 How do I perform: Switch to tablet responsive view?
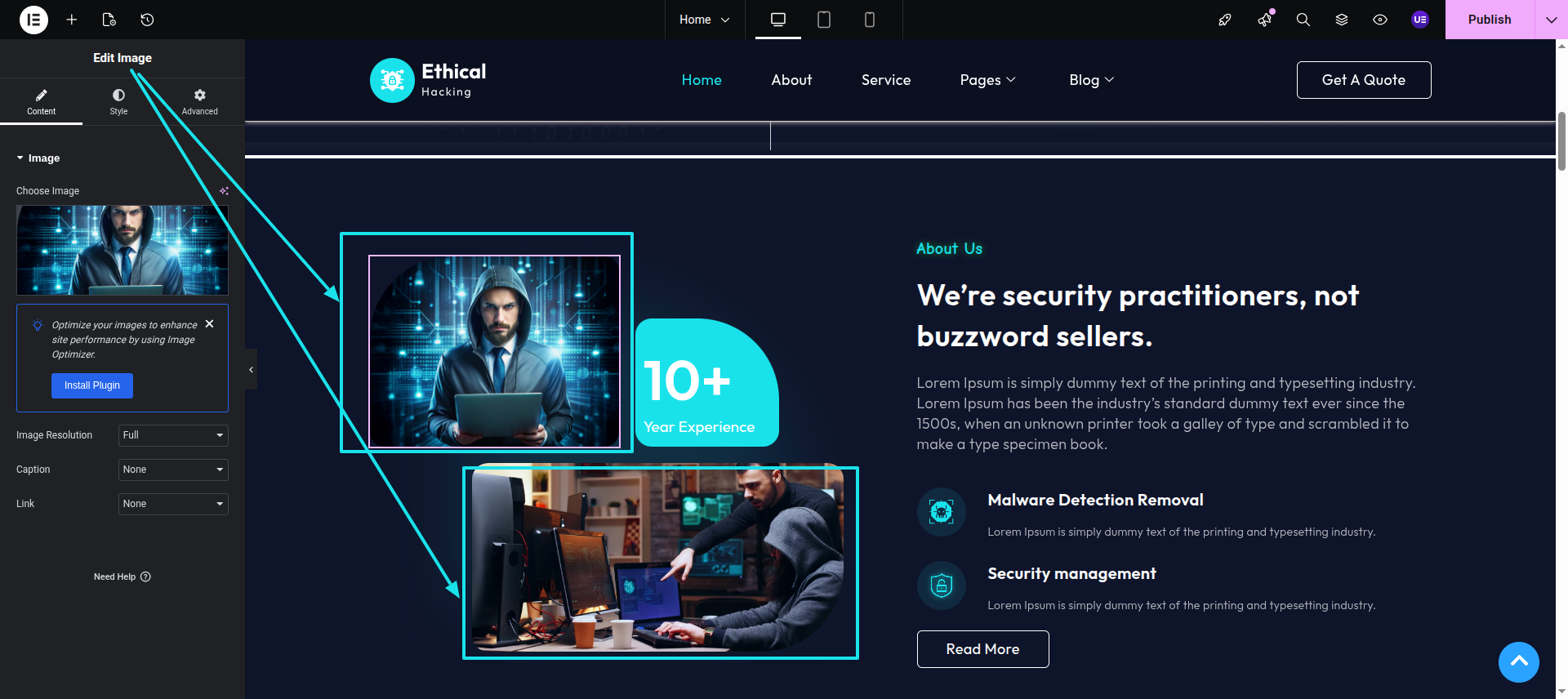[824, 20]
